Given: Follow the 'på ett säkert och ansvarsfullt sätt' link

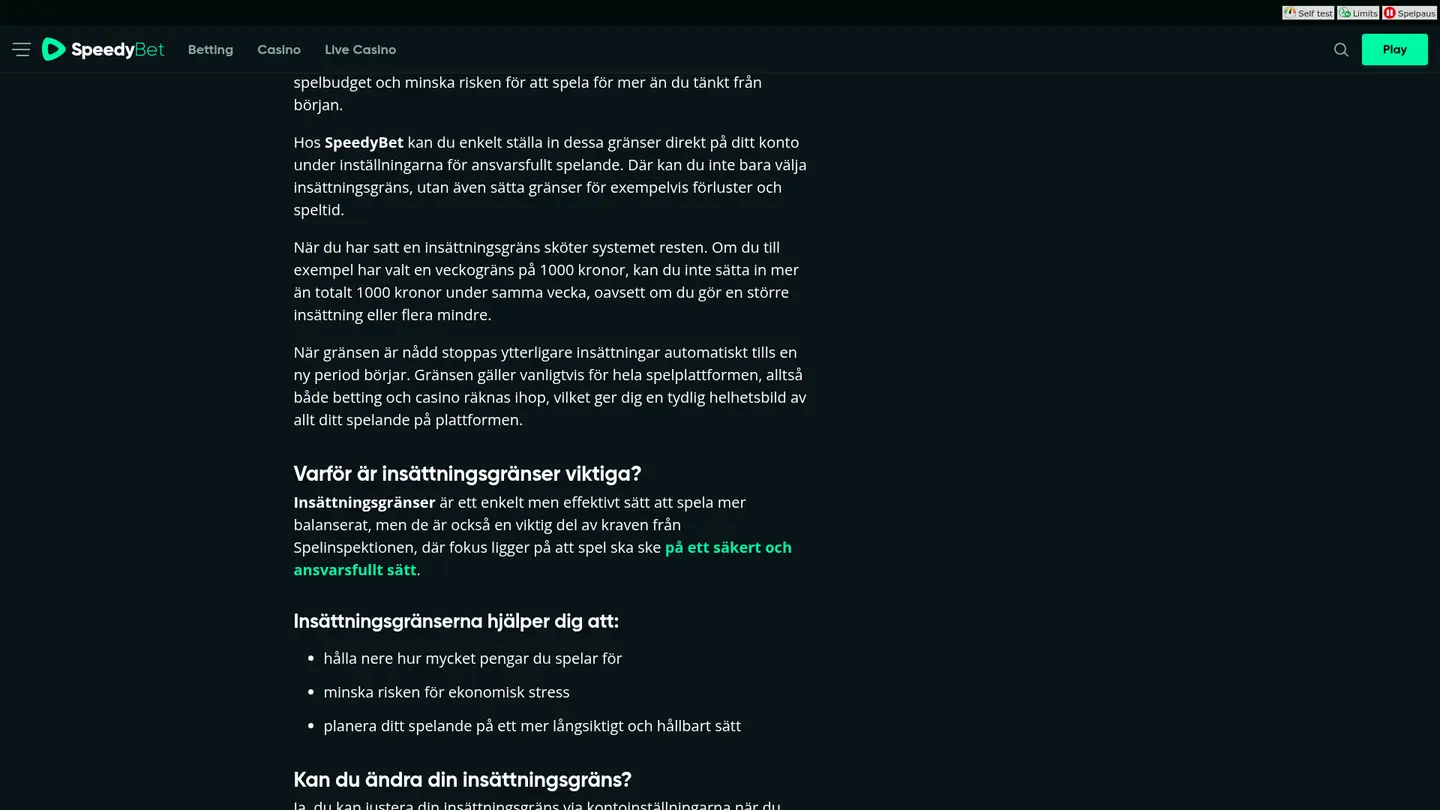Looking at the screenshot, I should click(543, 558).
